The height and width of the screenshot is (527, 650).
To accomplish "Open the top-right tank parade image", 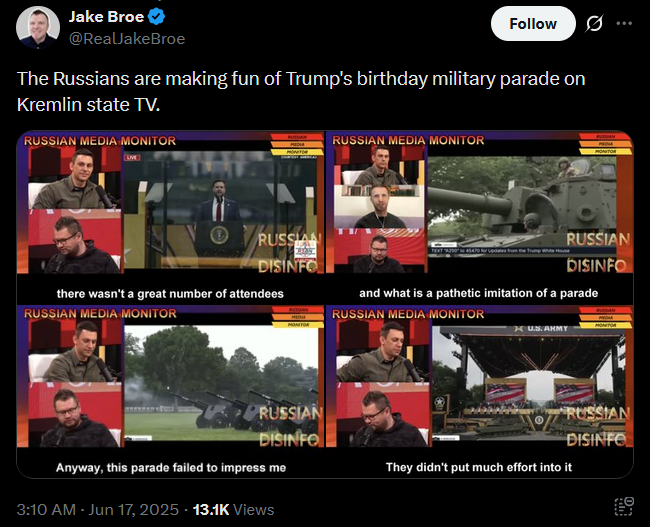I will (480, 218).
